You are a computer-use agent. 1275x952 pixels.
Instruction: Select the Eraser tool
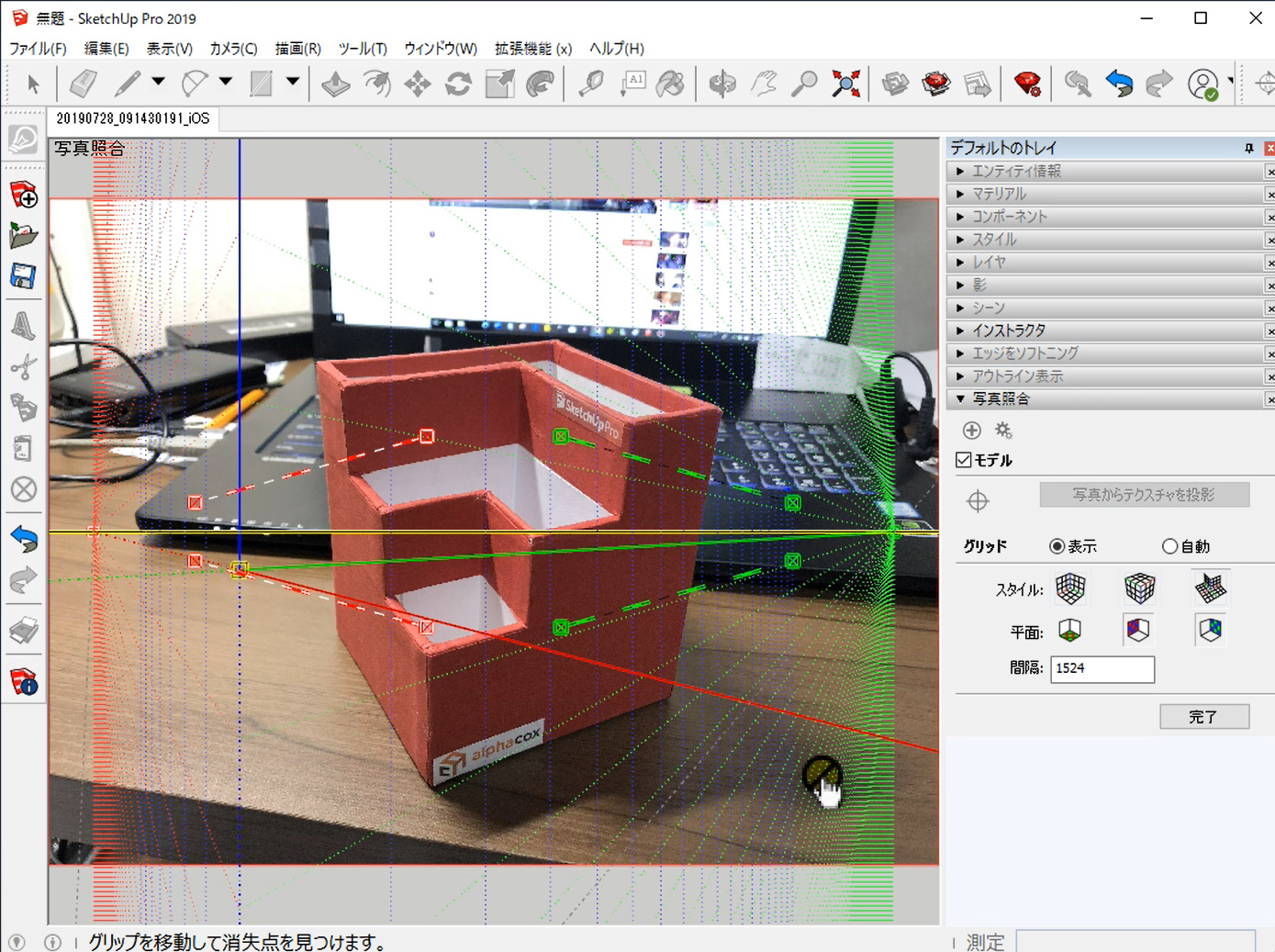(83, 84)
